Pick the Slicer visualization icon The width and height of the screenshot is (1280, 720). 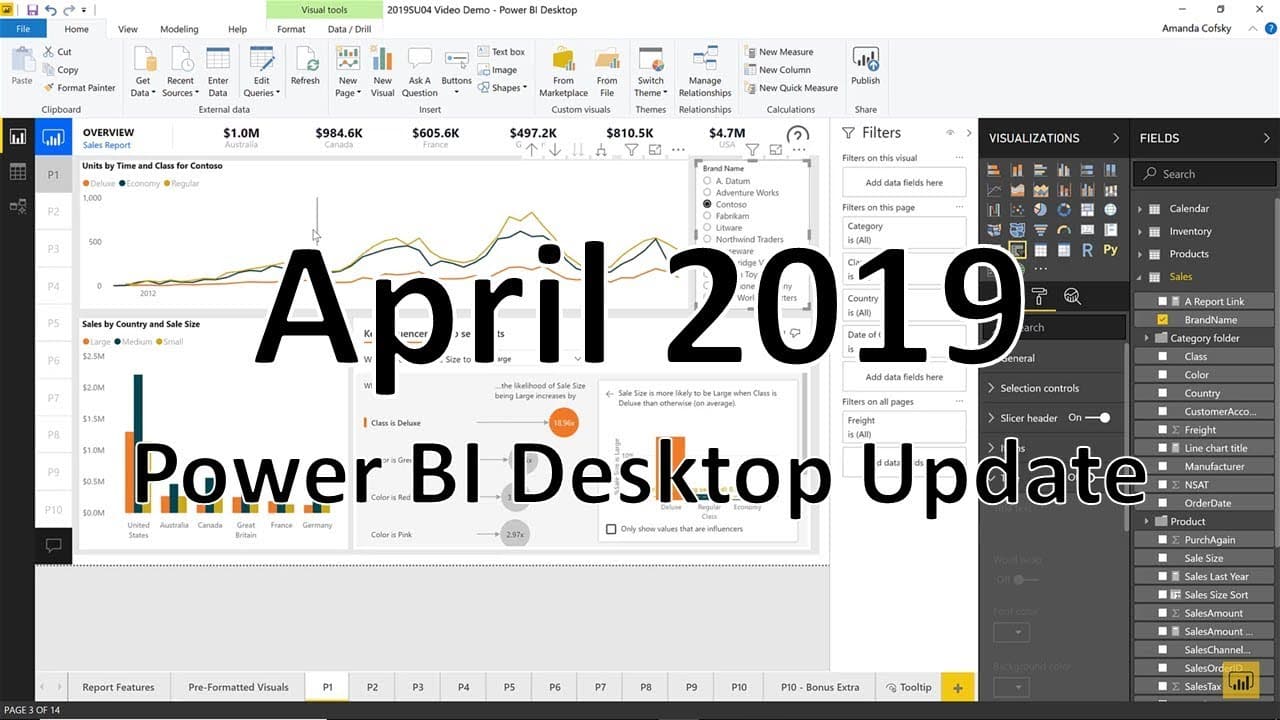pyautogui.click(x=1017, y=250)
